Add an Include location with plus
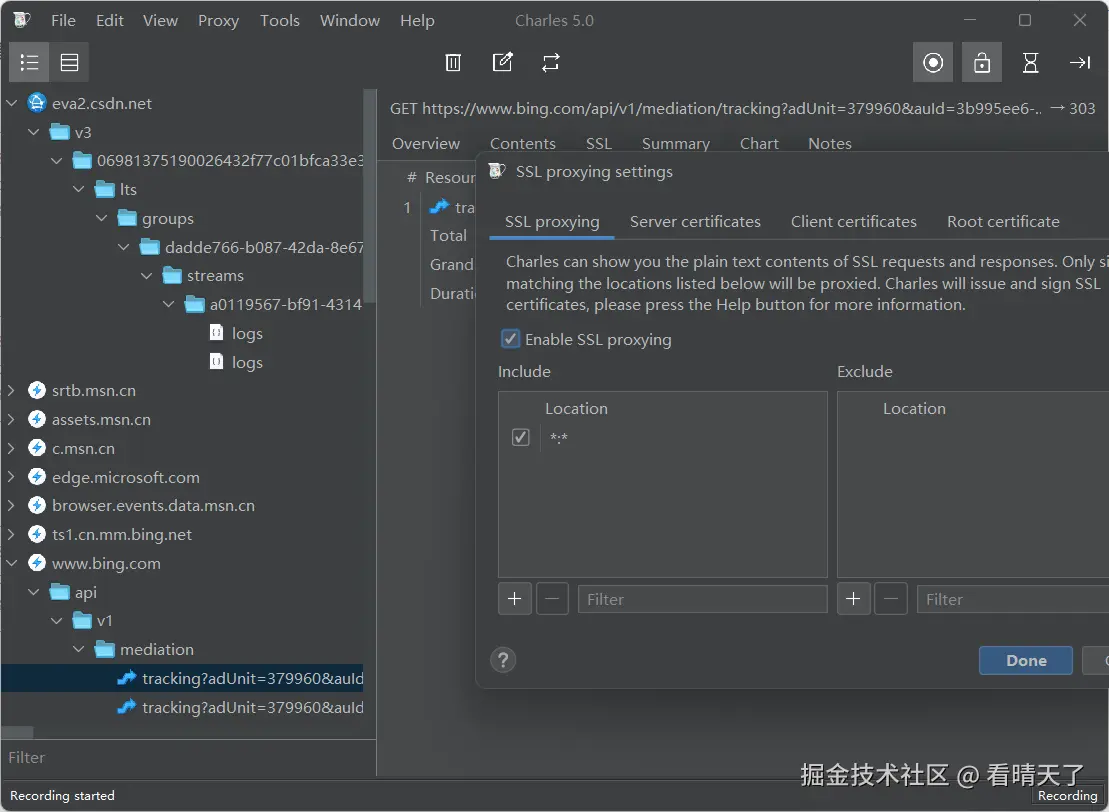This screenshot has width=1109, height=812. (x=514, y=600)
